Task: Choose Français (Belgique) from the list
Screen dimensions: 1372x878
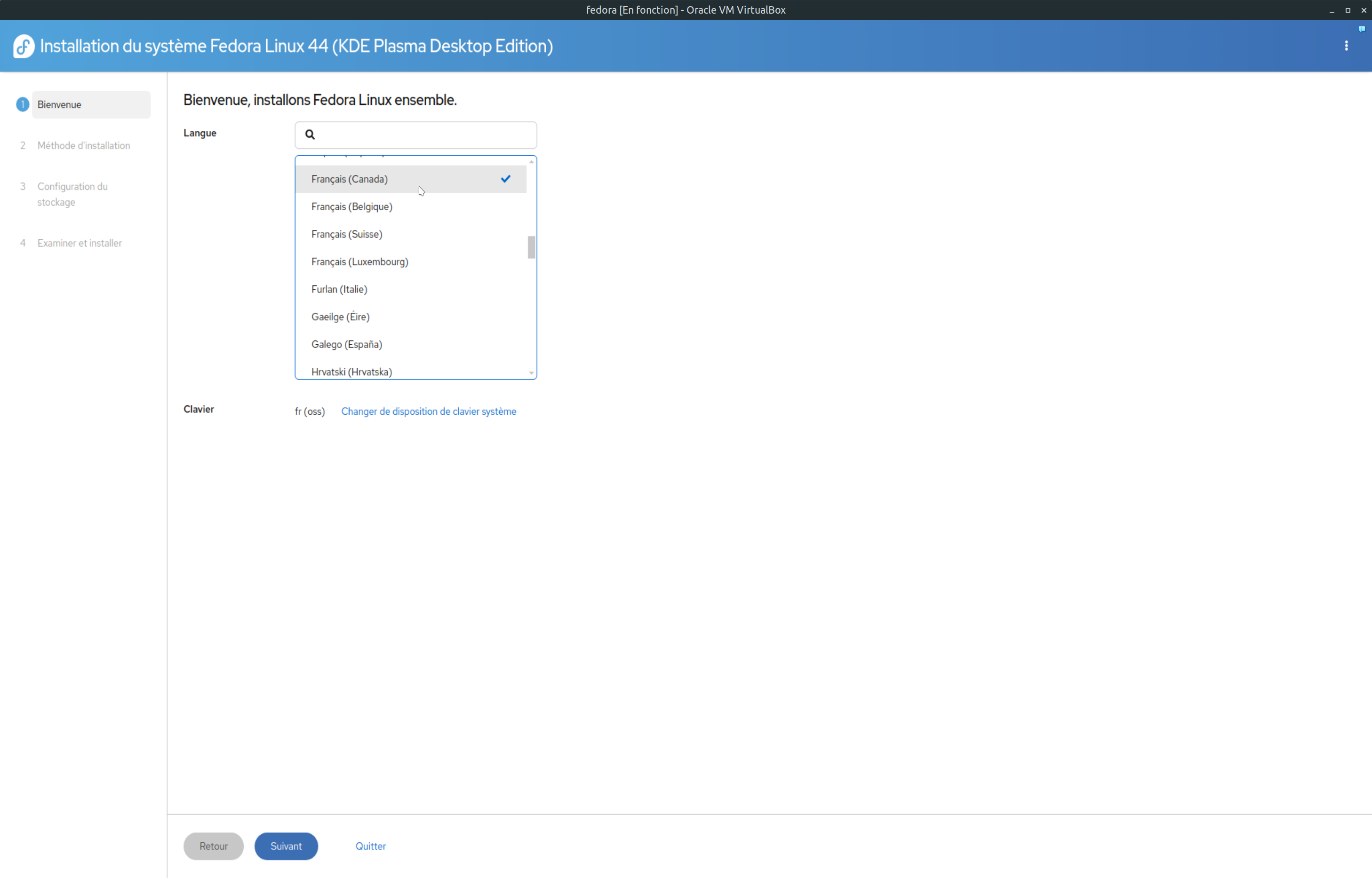Action: [x=411, y=206]
